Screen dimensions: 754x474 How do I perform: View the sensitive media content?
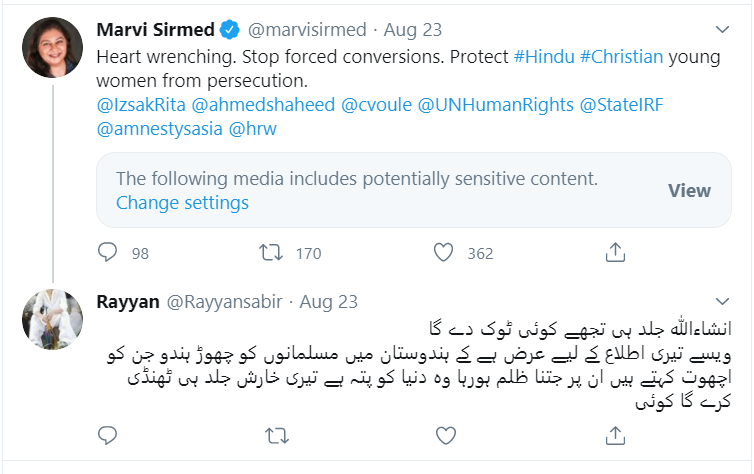point(689,191)
